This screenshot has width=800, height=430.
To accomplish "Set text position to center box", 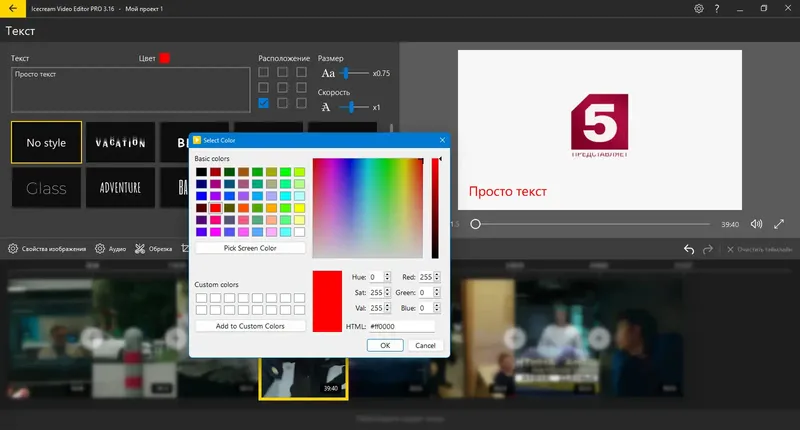I will pyautogui.click(x=282, y=87).
